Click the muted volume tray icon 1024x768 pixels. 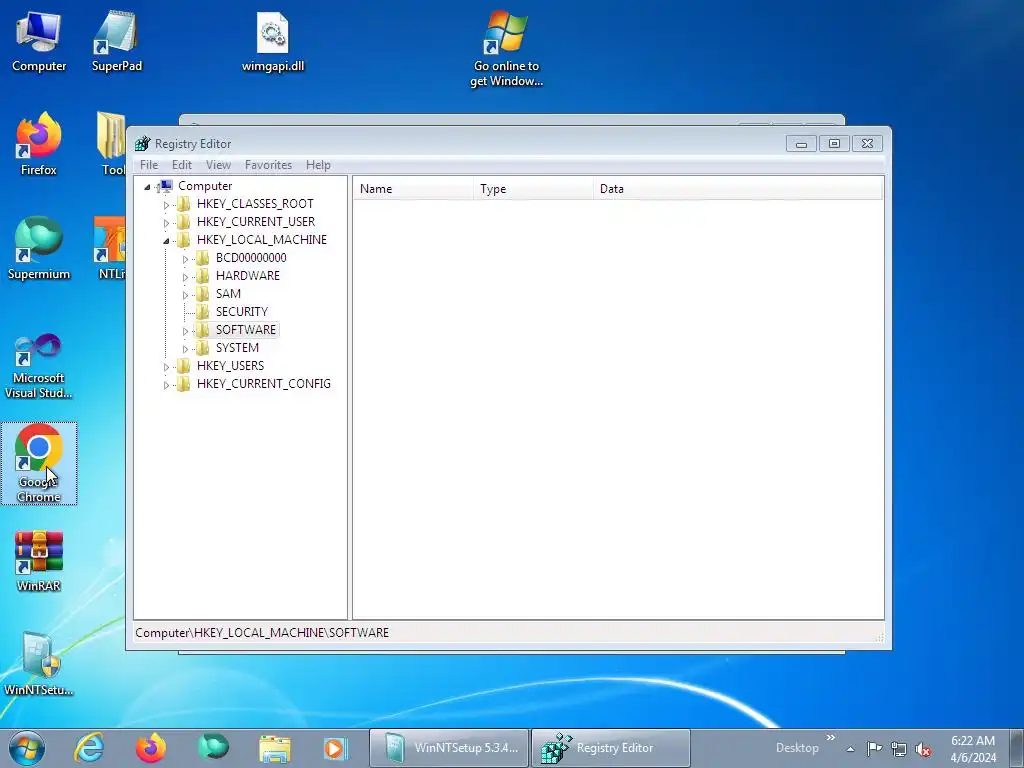[x=923, y=749]
